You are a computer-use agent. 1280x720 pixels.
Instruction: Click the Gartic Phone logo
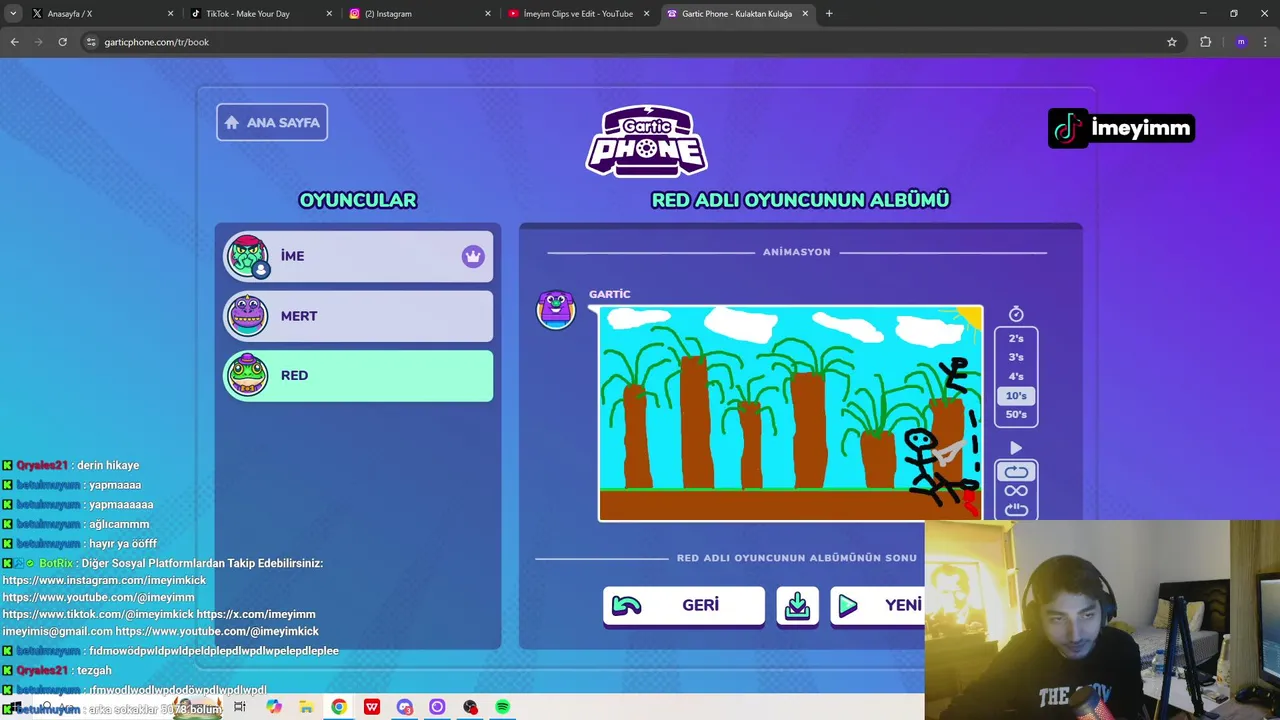(647, 141)
